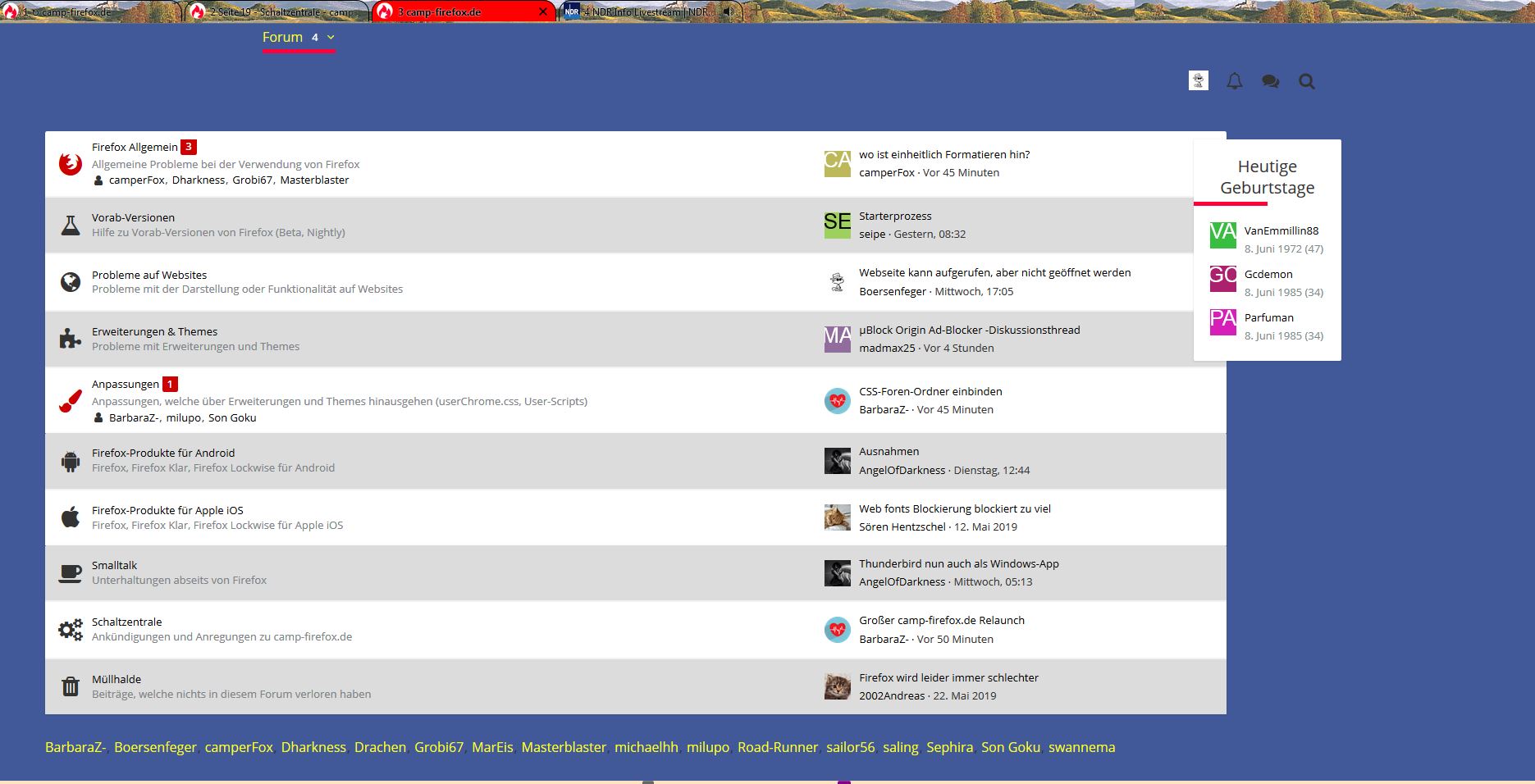Open the notifications bell
The height and width of the screenshot is (784, 1535).
[1234, 81]
